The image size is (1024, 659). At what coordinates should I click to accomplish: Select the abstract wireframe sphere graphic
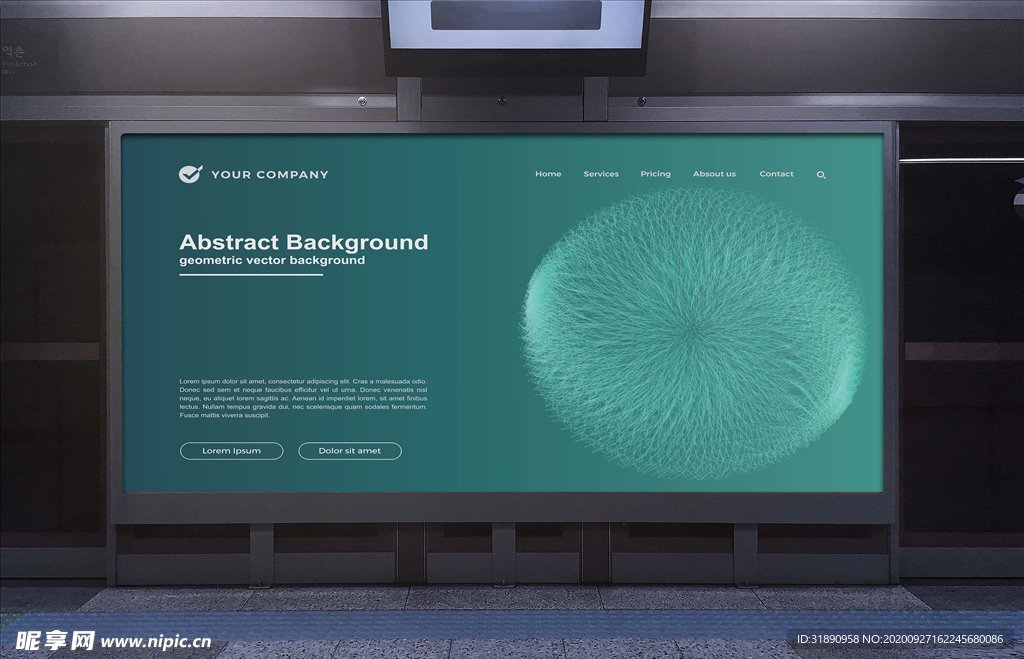[692, 332]
